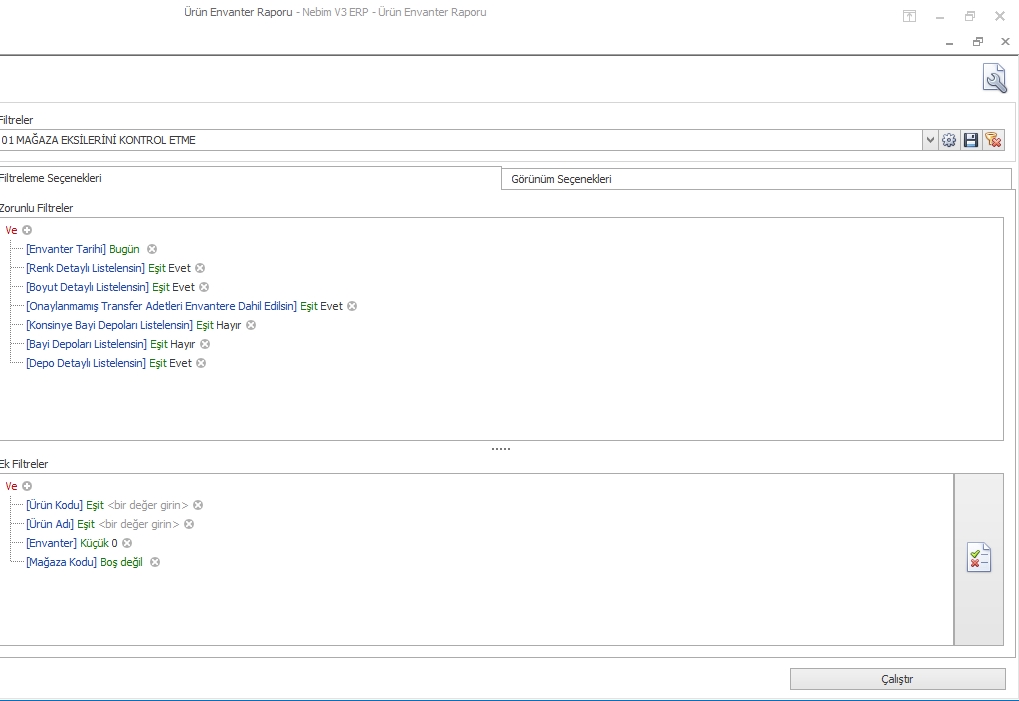This screenshot has width=1019, height=701.
Task: Clear filter using funnel delete icon
Action: [x=993, y=140]
